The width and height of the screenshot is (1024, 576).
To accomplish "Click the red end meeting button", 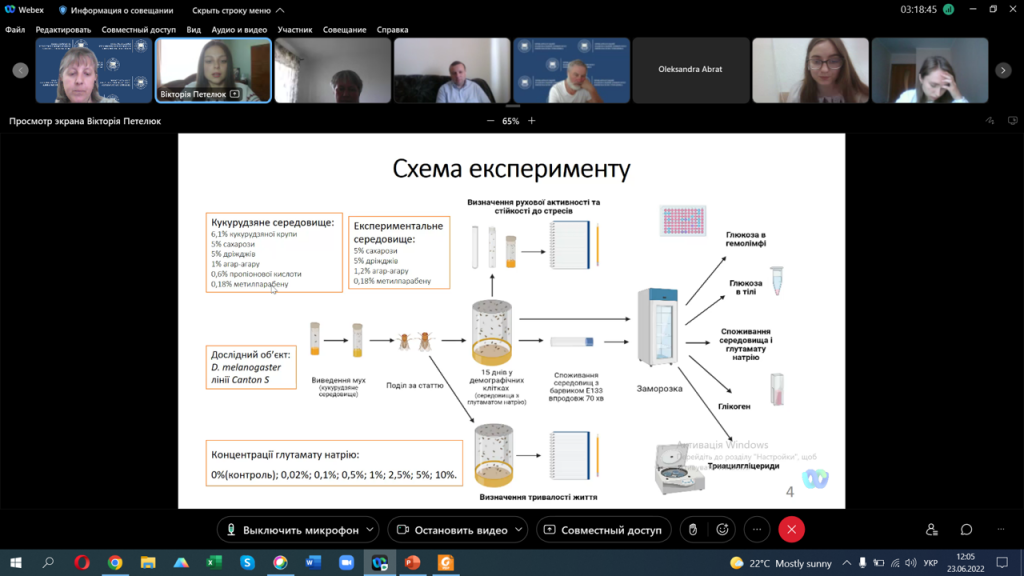I will tap(791, 529).
